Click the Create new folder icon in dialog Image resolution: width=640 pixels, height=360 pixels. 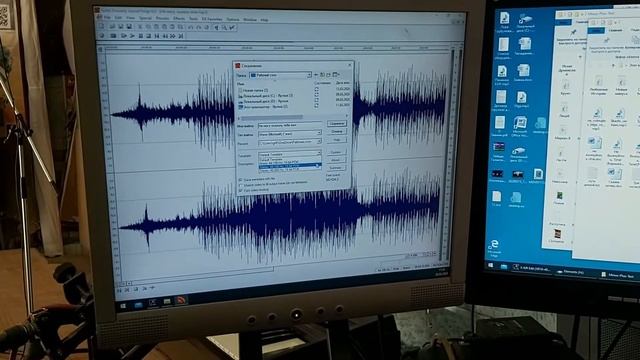[328, 75]
